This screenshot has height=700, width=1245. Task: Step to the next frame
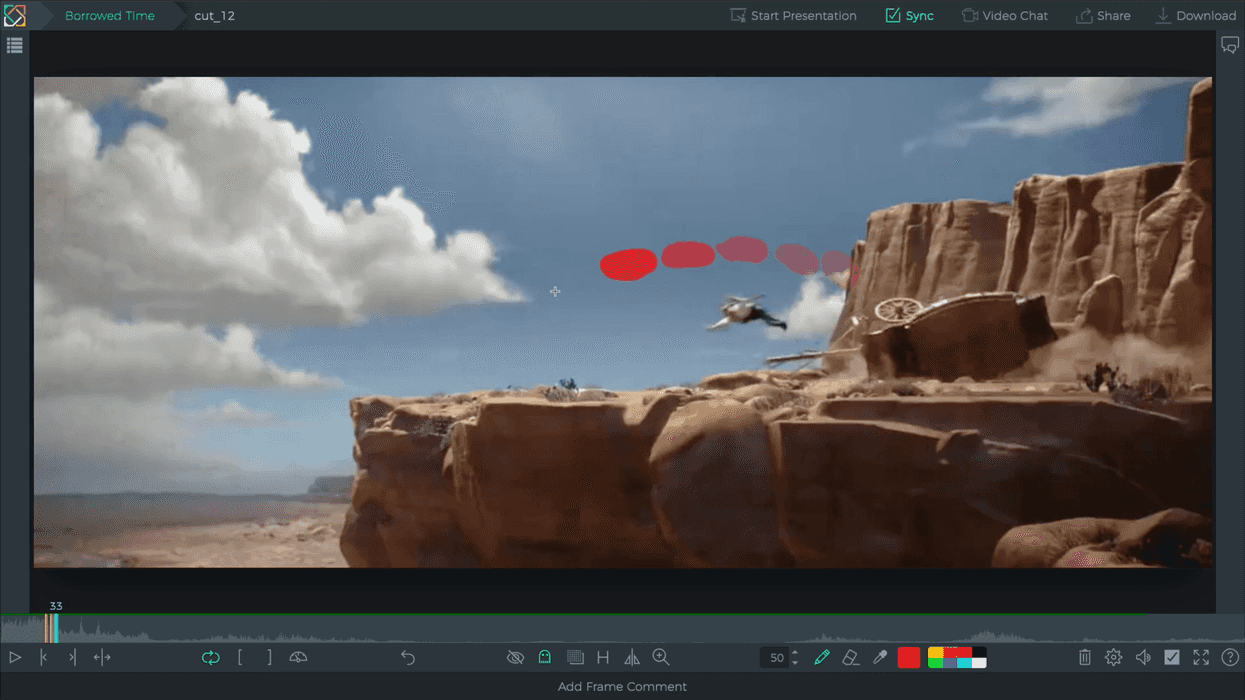pyautogui.click(x=72, y=658)
